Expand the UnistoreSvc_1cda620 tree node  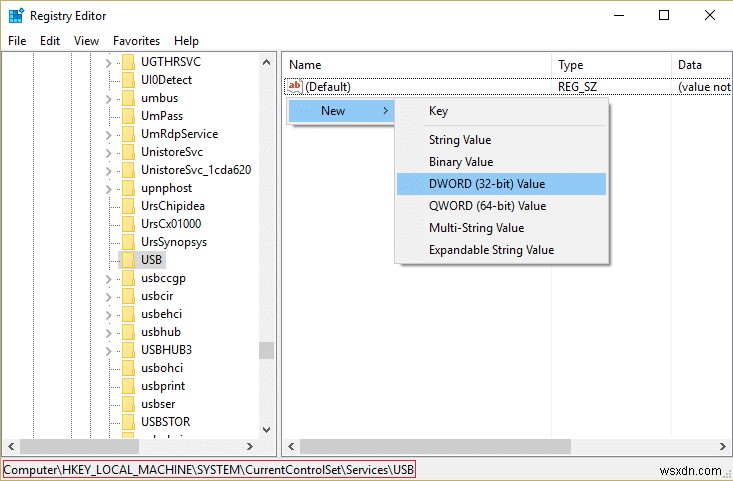(108, 171)
